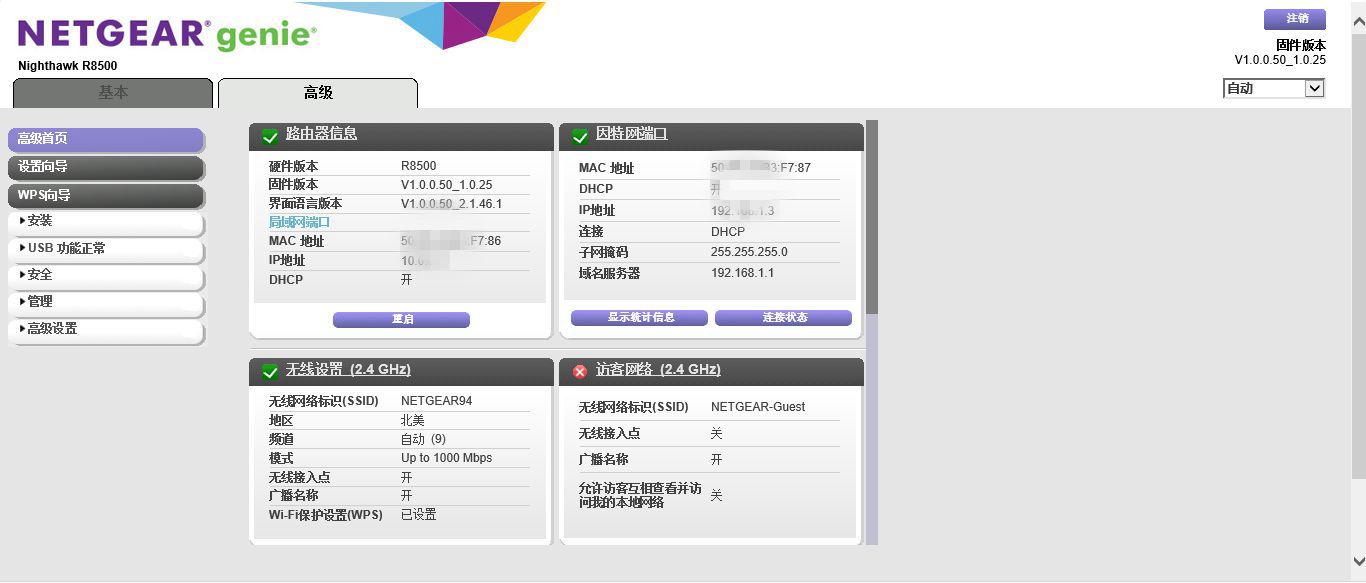The image size is (1366, 583).
Task: Click green status icon on 无线设置 panel
Action: pyautogui.click(x=270, y=371)
